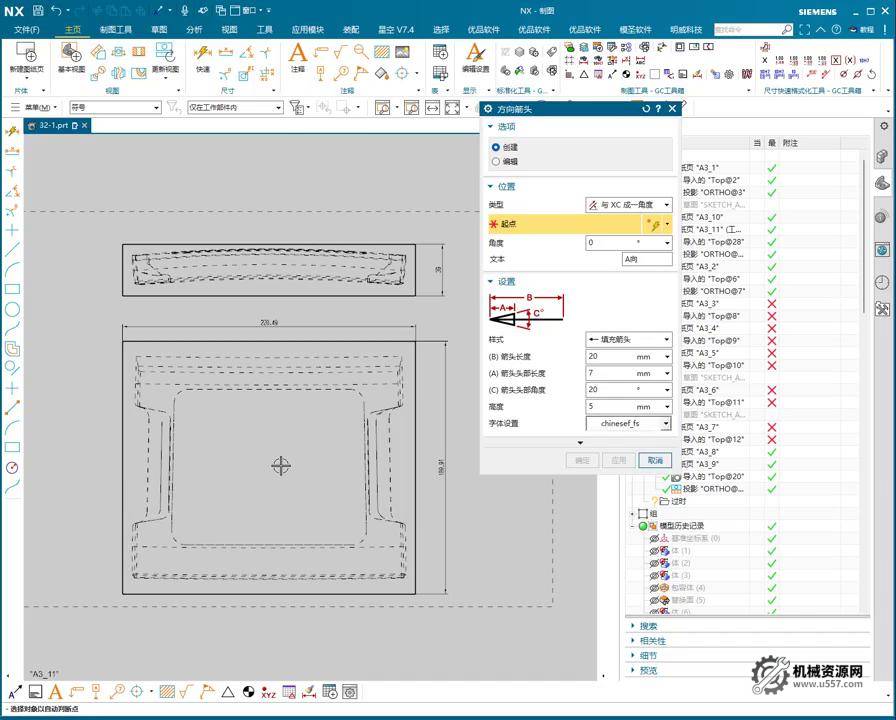Click the 注释 (Note) annotation icon
This screenshot has height=720, width=896.
tap(299, 54)
